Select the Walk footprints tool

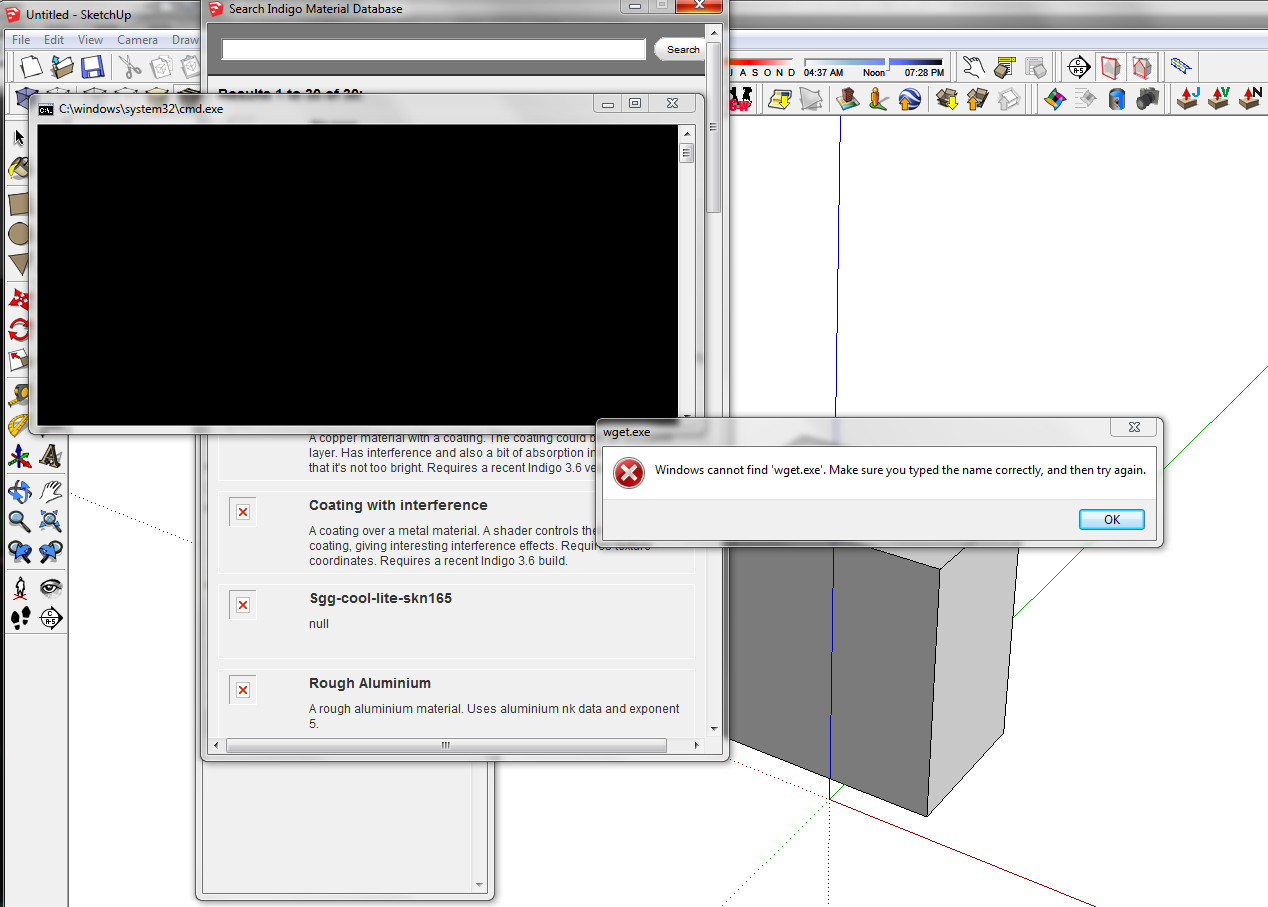(20, 618)
